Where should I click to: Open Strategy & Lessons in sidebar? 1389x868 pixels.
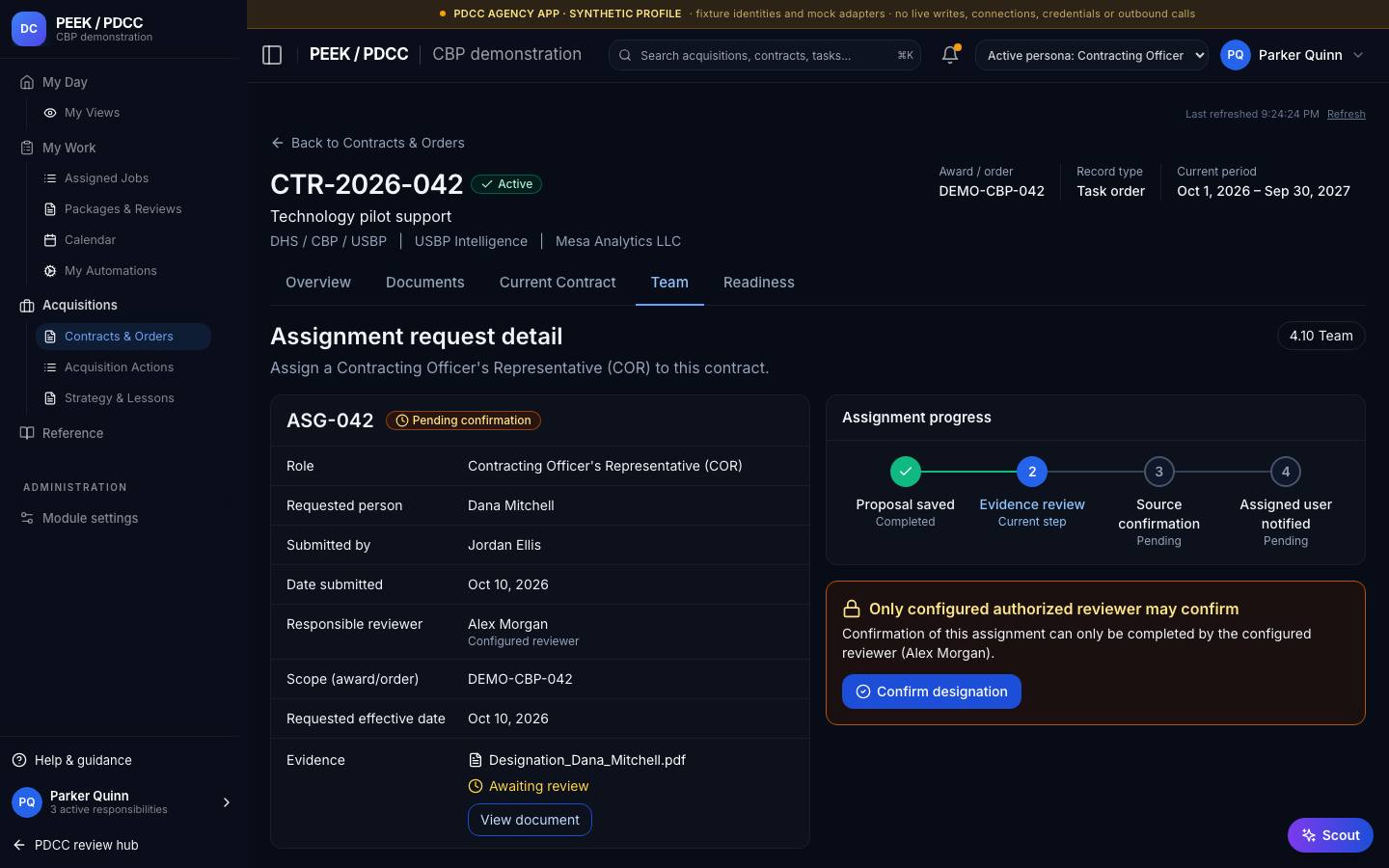tap(123, 398)
